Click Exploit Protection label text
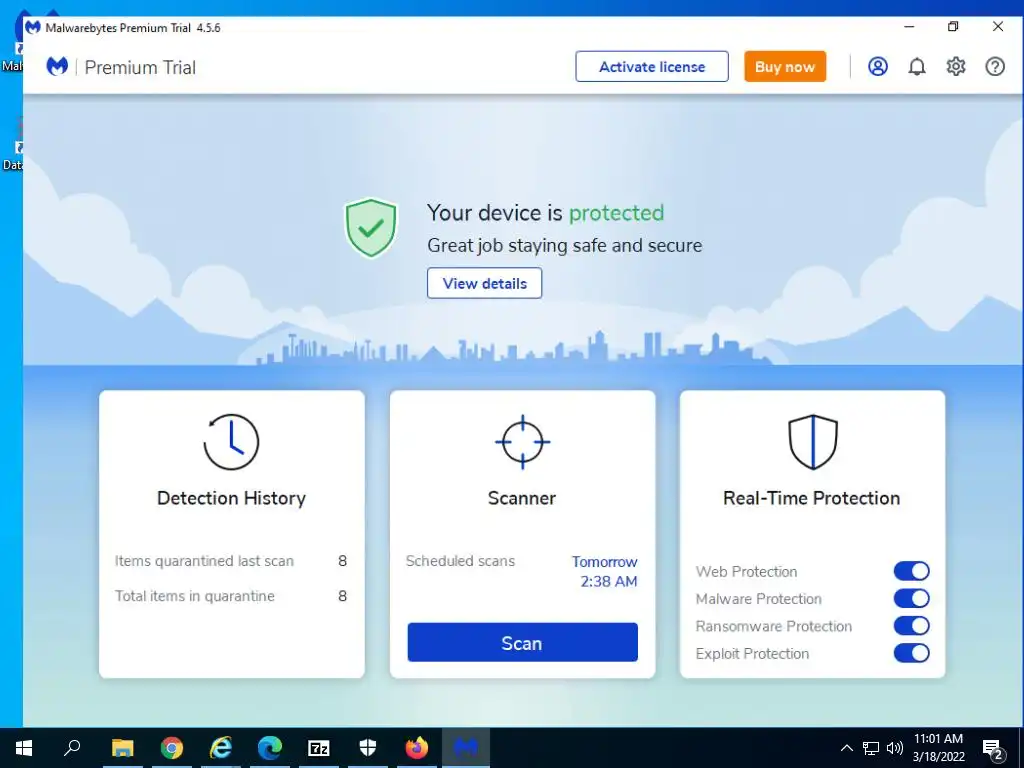Image resolution: width=1024 pixels, height=768 pixels. [x=752, y=654]
